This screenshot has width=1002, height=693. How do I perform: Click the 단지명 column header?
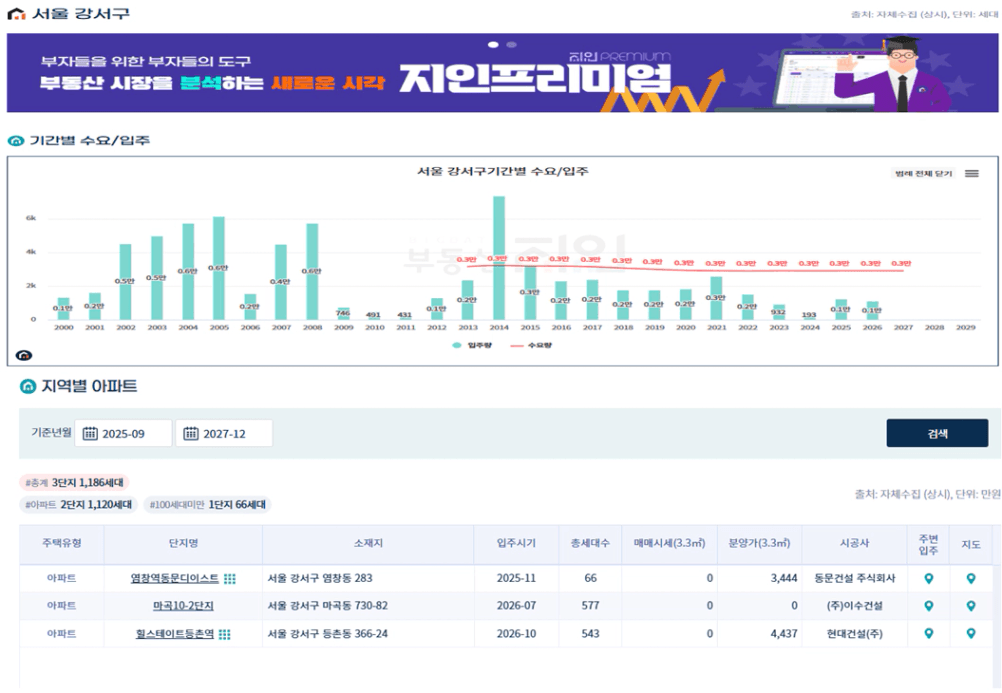coord(183,543)
